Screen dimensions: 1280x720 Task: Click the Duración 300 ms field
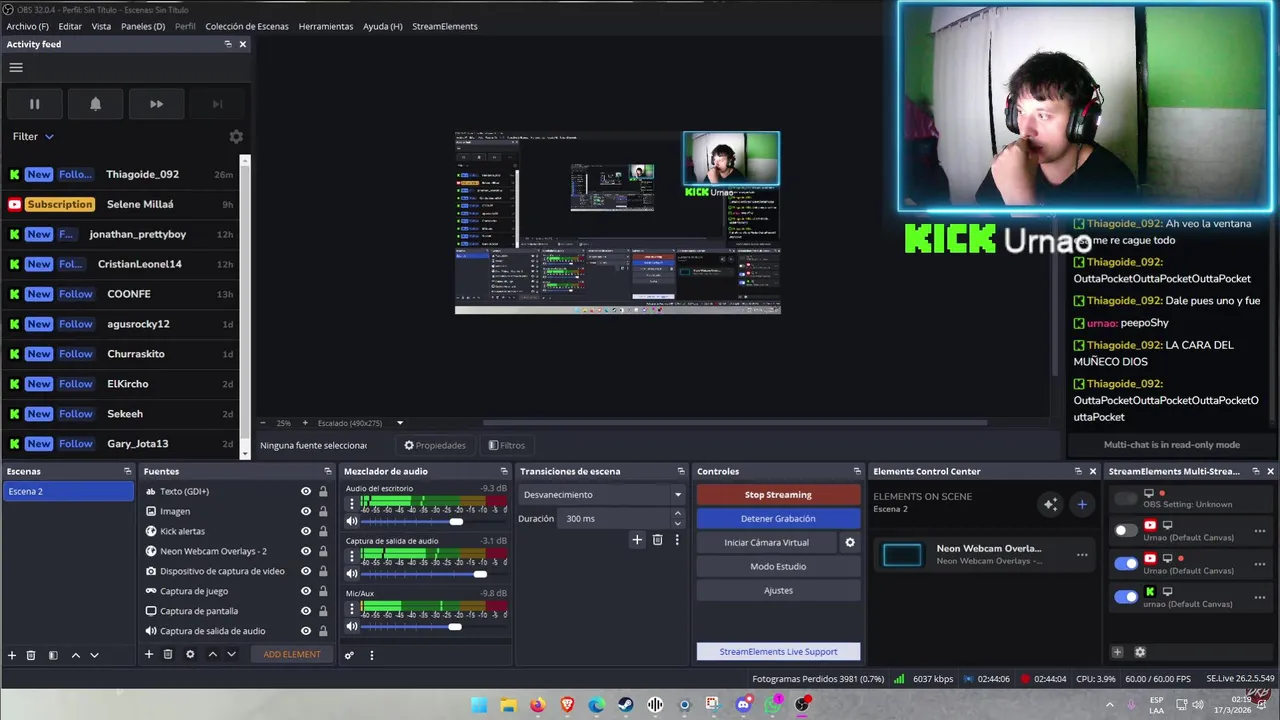coord(615,518)
